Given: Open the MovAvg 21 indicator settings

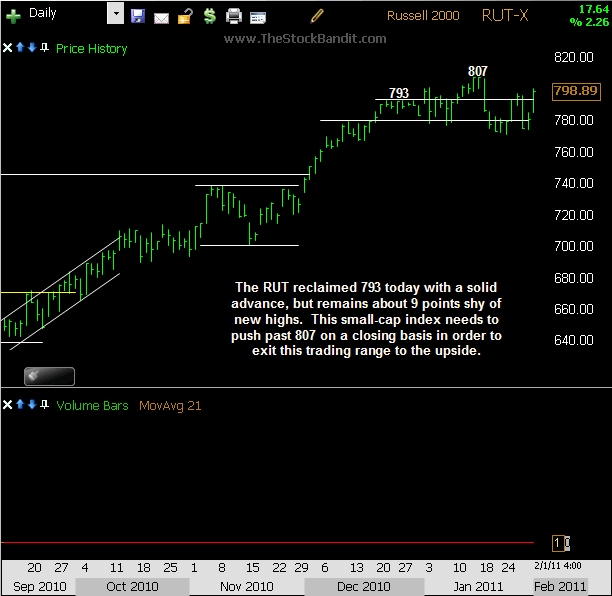Looking at the screenshot, I should pyautogui.click(x=171, y=405).
